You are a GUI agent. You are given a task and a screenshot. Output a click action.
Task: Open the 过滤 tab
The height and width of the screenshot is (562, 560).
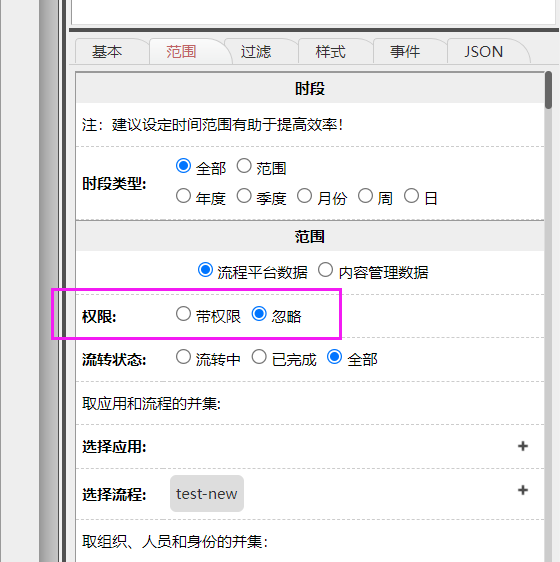click(256, 52)
